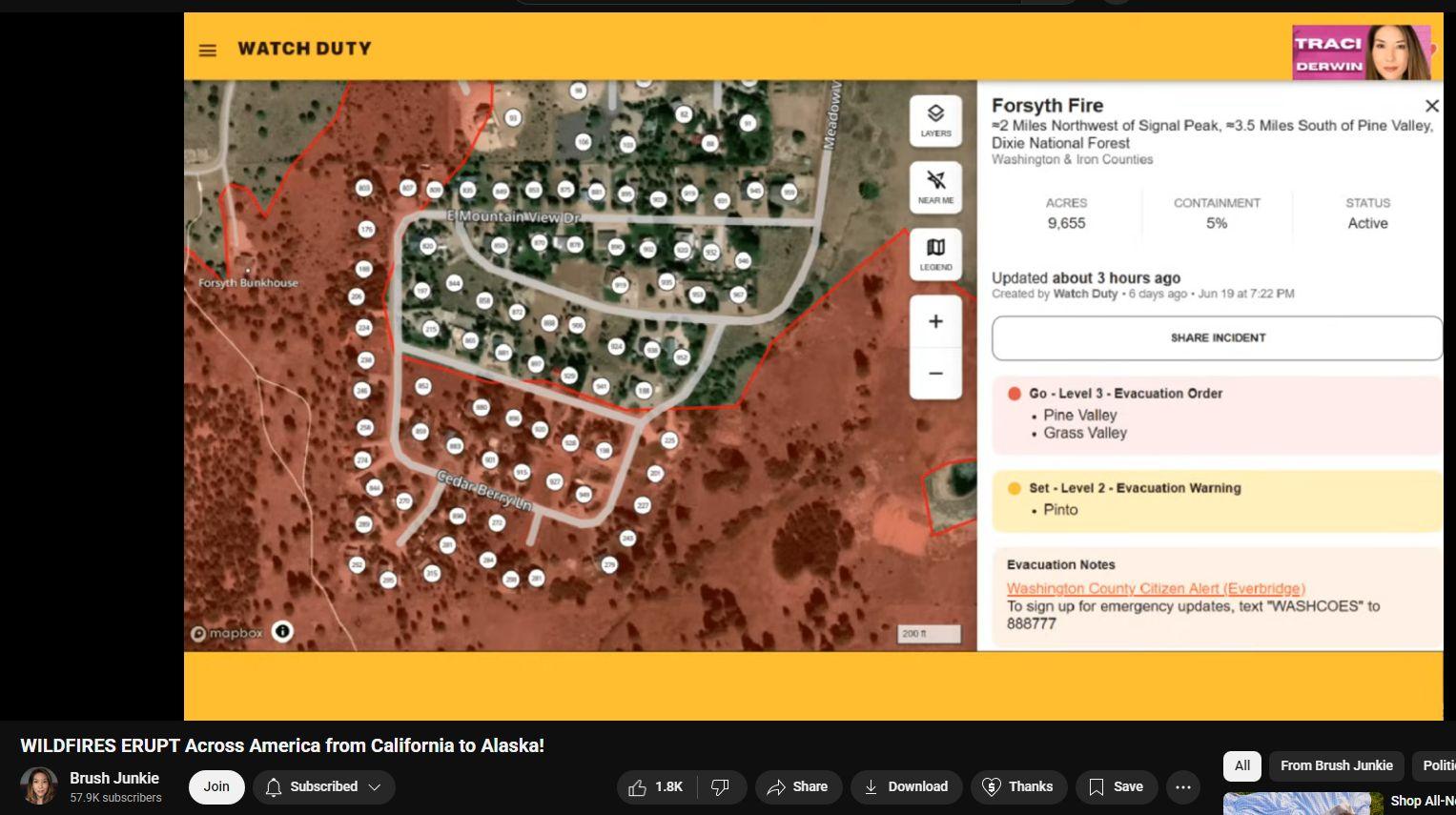1456x815 pixels.
Task: Select the From Brush Junkie filter chip
Action: point(1336,765)
